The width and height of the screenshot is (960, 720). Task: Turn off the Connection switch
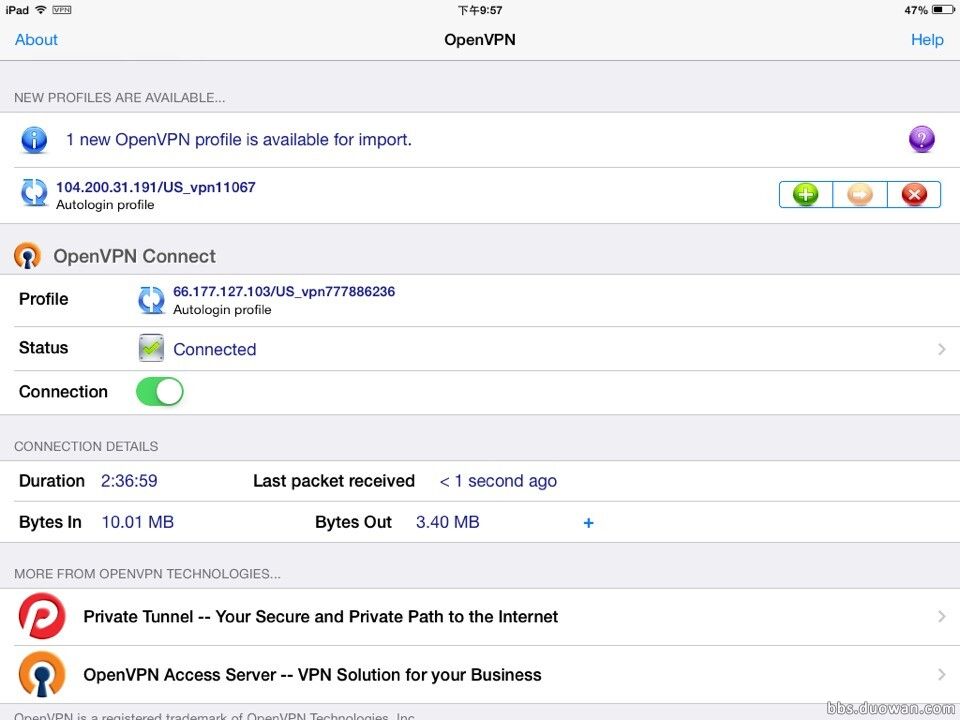160,392
